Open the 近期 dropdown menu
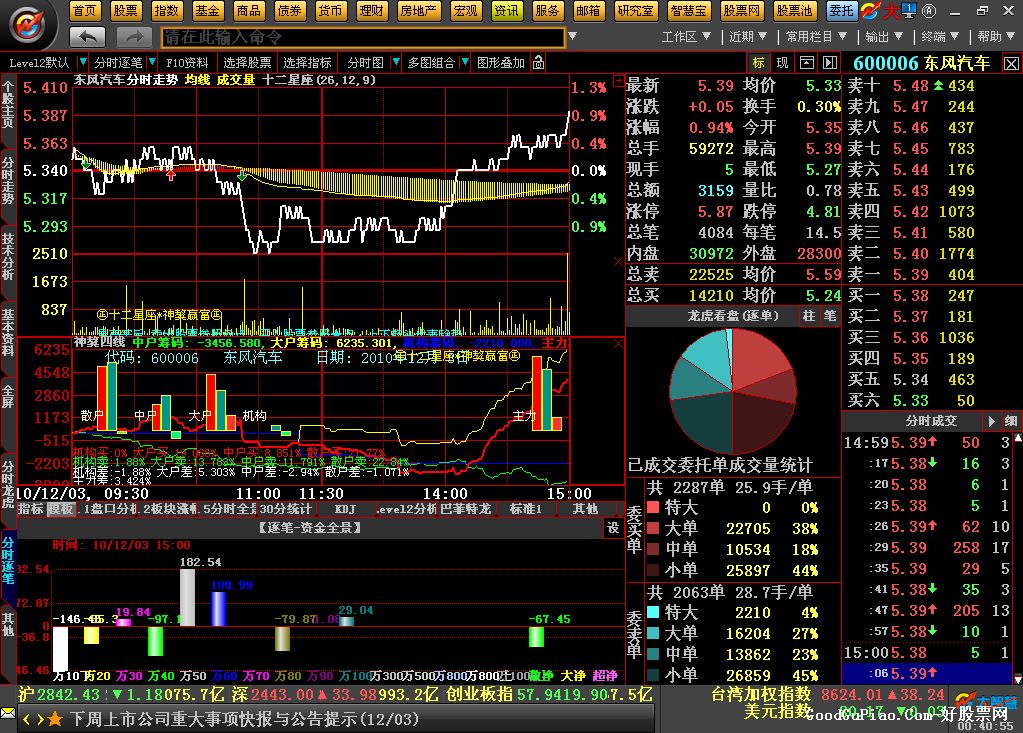The width and height of the screenshot is (1023, 733). click(748, 37)
